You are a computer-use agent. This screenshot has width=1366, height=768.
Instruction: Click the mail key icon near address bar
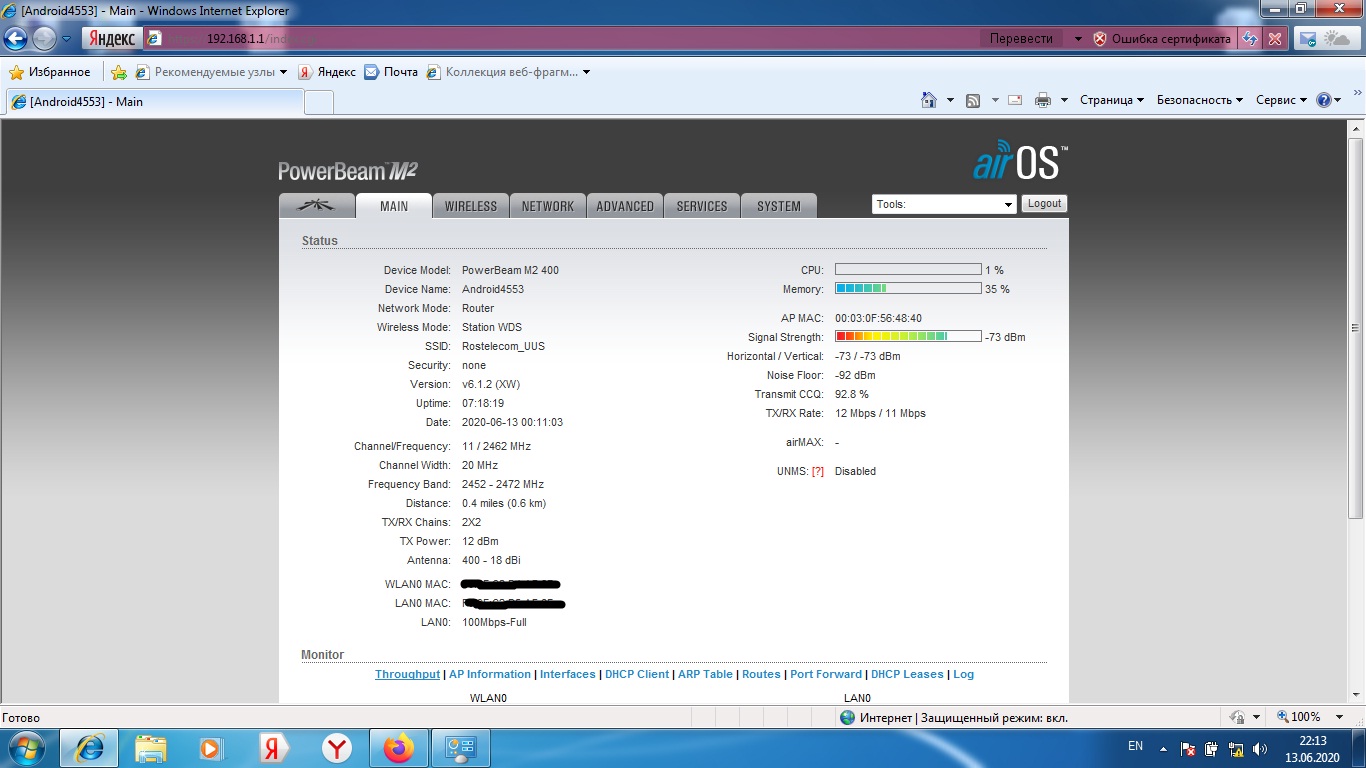coord(1307,39)
